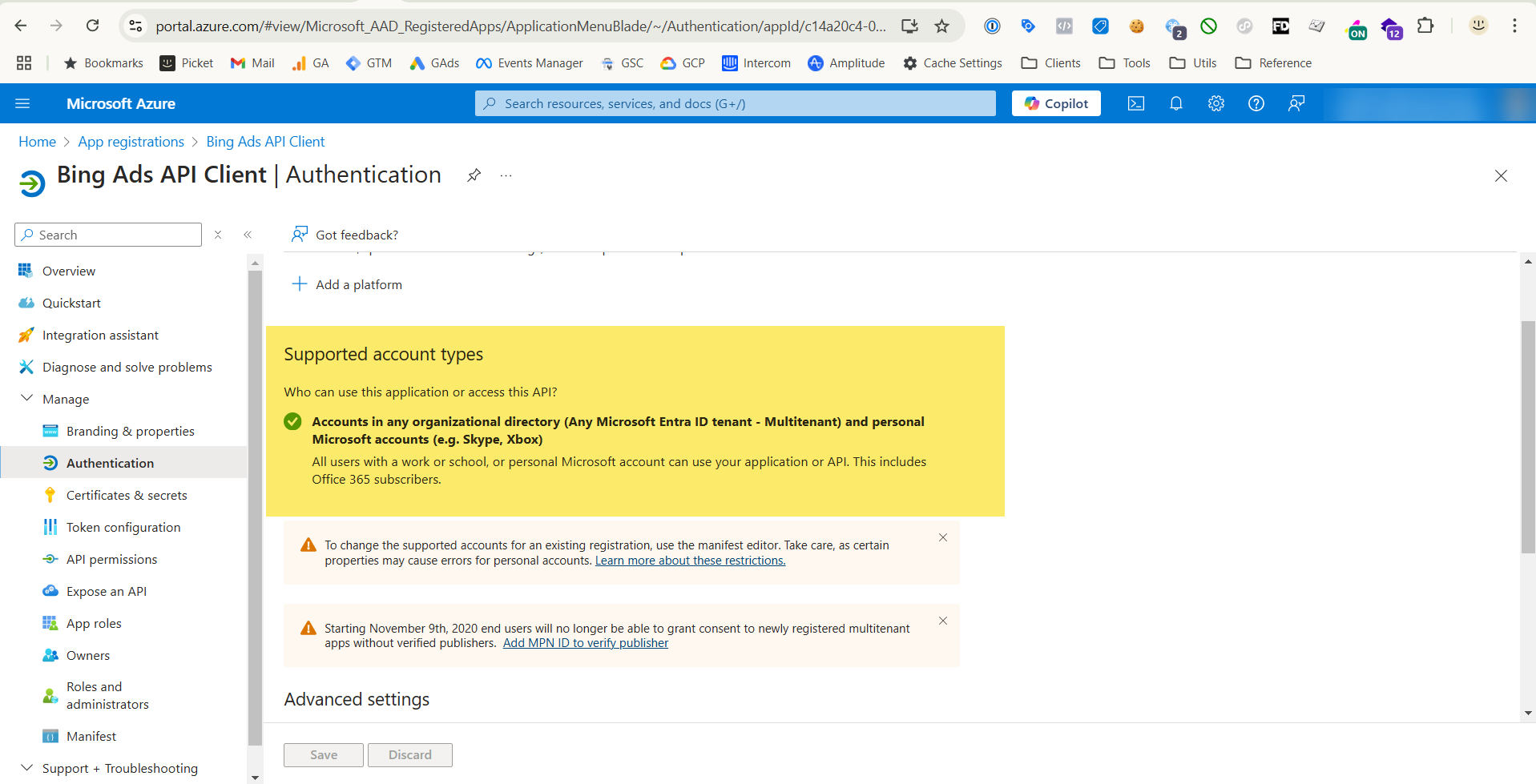Dismiss the manifest editor warning
Screen dimensions: 1536x784
(x=943, y=537)
